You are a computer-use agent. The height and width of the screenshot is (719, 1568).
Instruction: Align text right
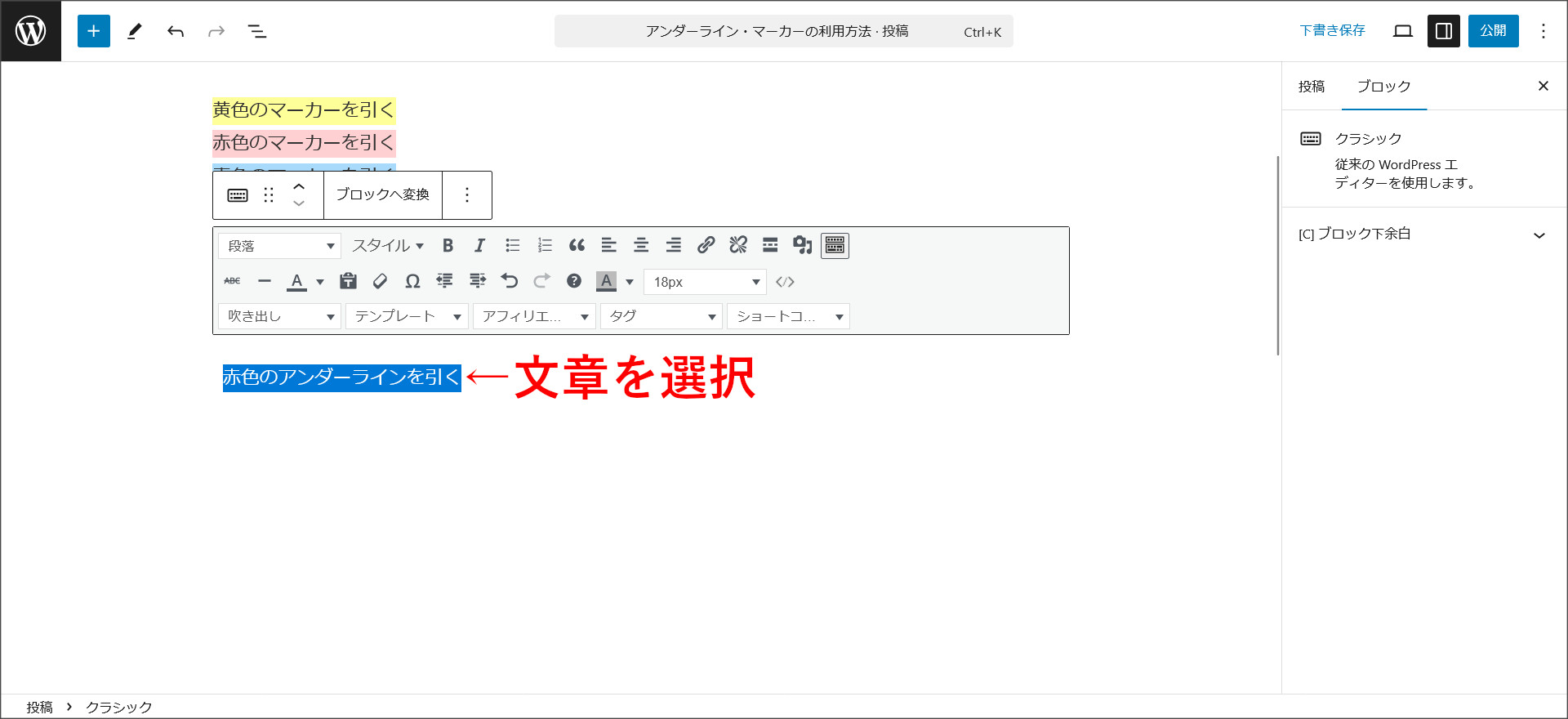click(674, 245)
